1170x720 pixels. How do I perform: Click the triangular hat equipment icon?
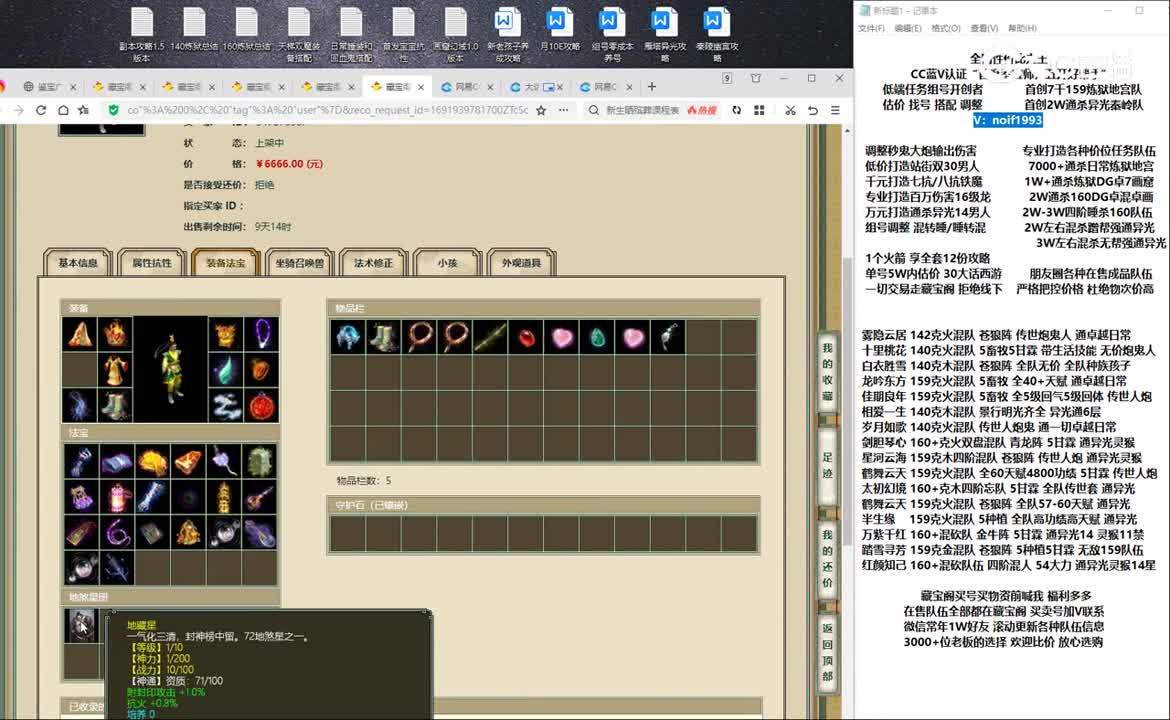[79, 334]
